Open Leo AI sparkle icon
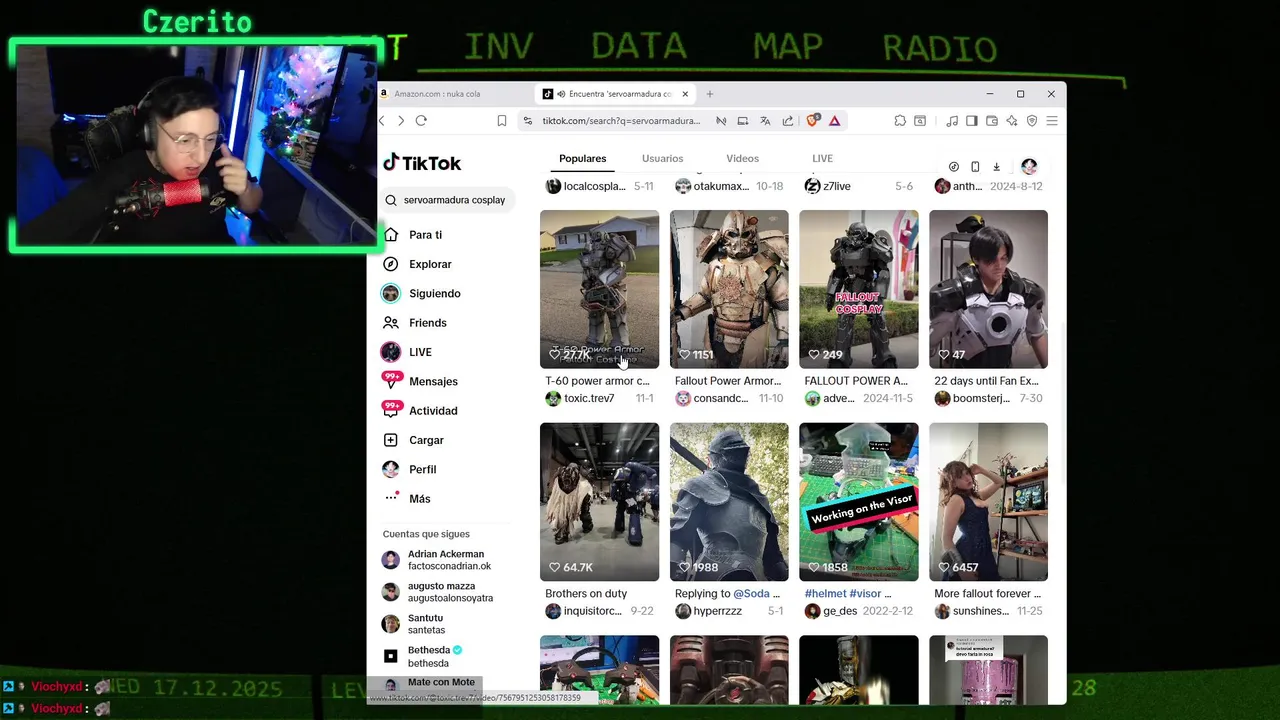Screen dimensions: 1280x720 pos(1012,121)
